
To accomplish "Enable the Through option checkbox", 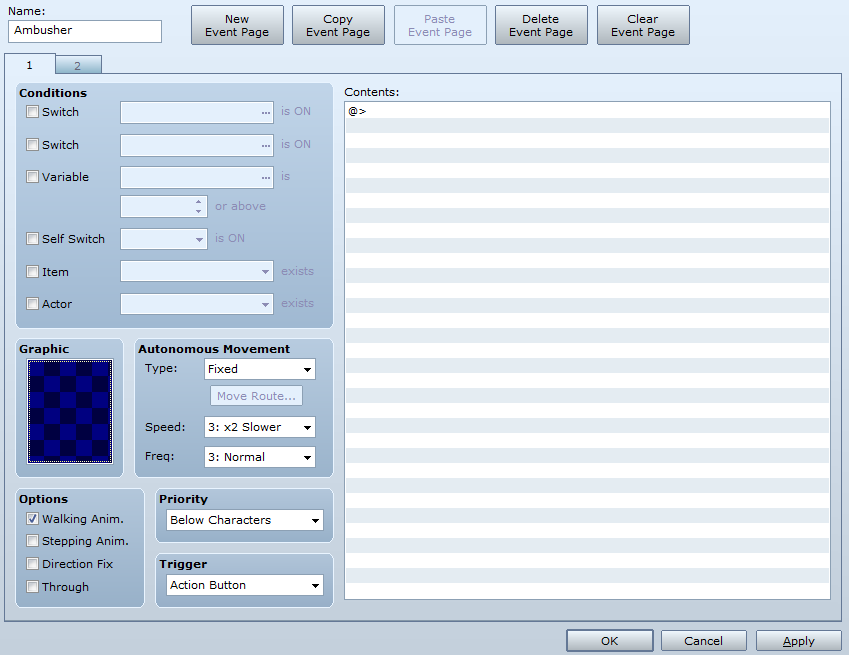I will pyautogui.click(x=33, y=587).
